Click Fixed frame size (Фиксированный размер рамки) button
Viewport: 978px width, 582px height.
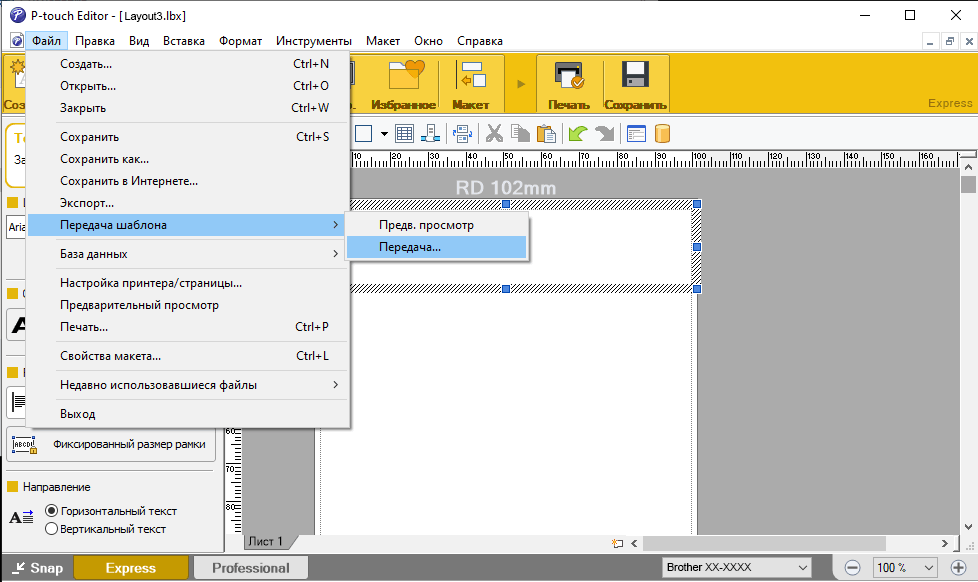[x=112, y=444]
